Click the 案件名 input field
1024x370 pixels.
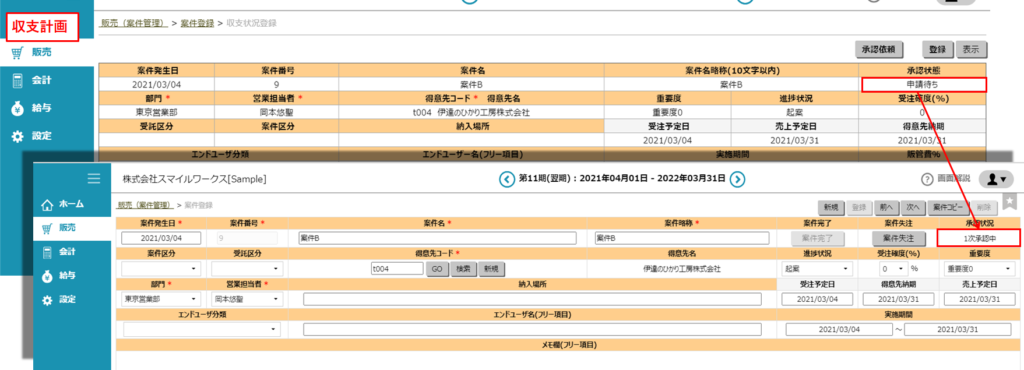click(x=437, y=238)
